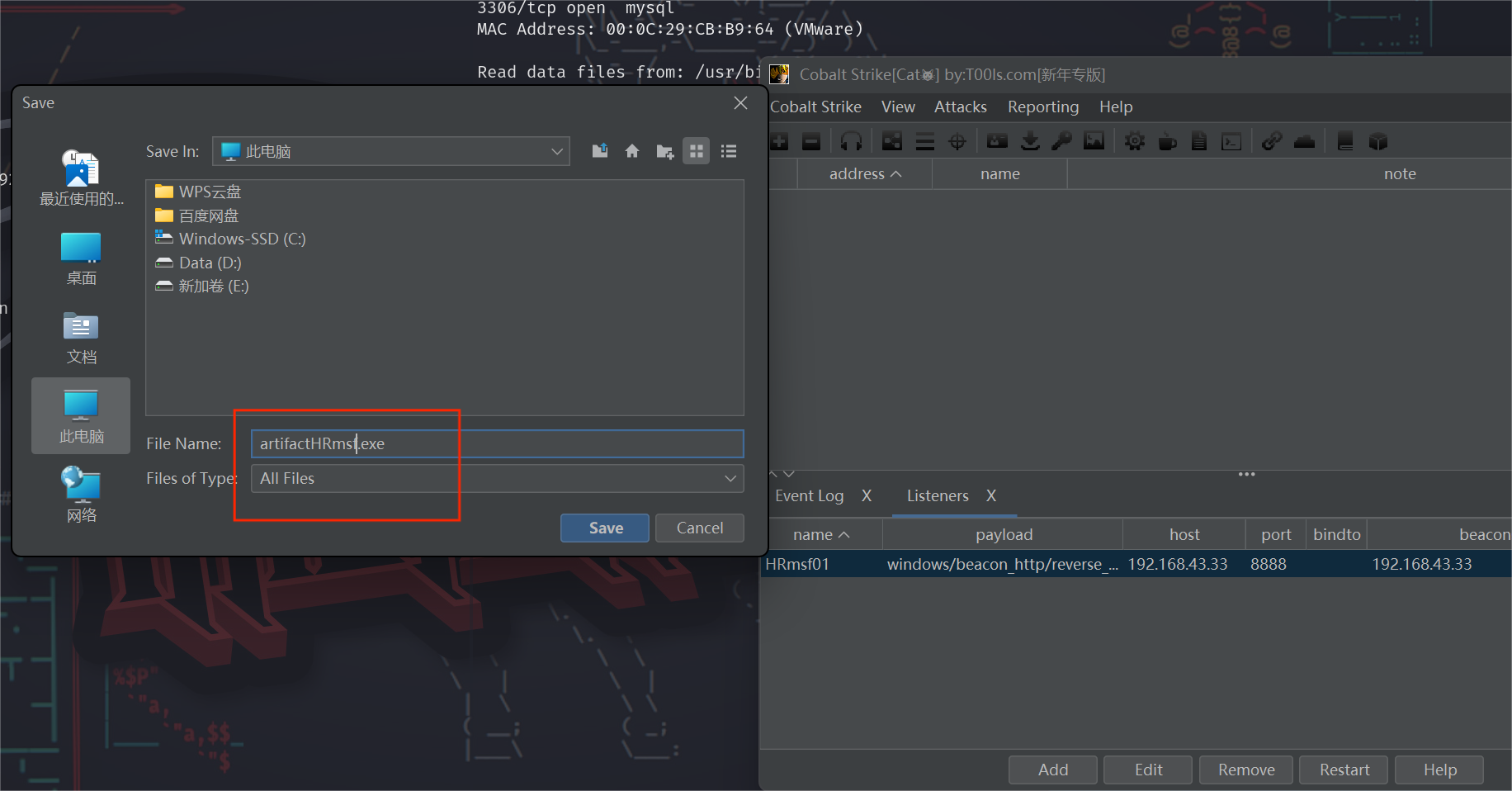Click the chain link Host File icon
Screen dimensions: 1512x791
pyautogui.click(x=1272, y=141)
